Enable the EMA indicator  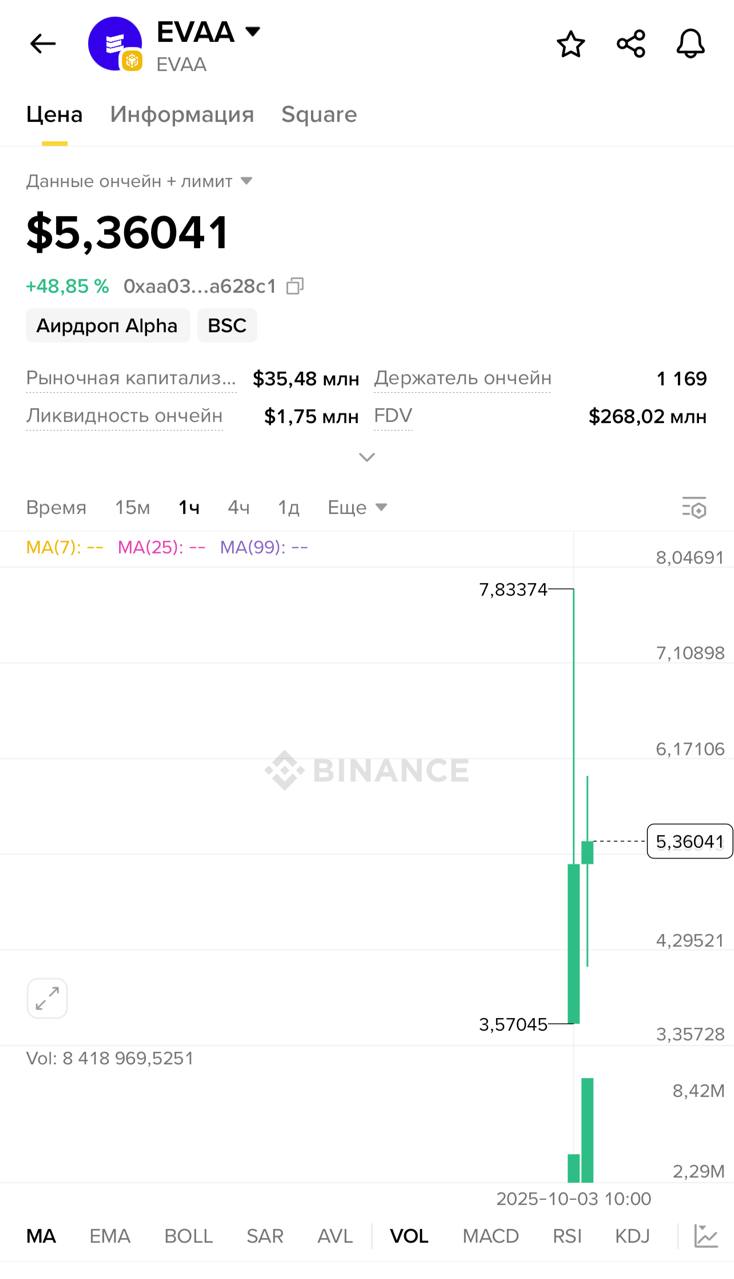coord(110,1236)
